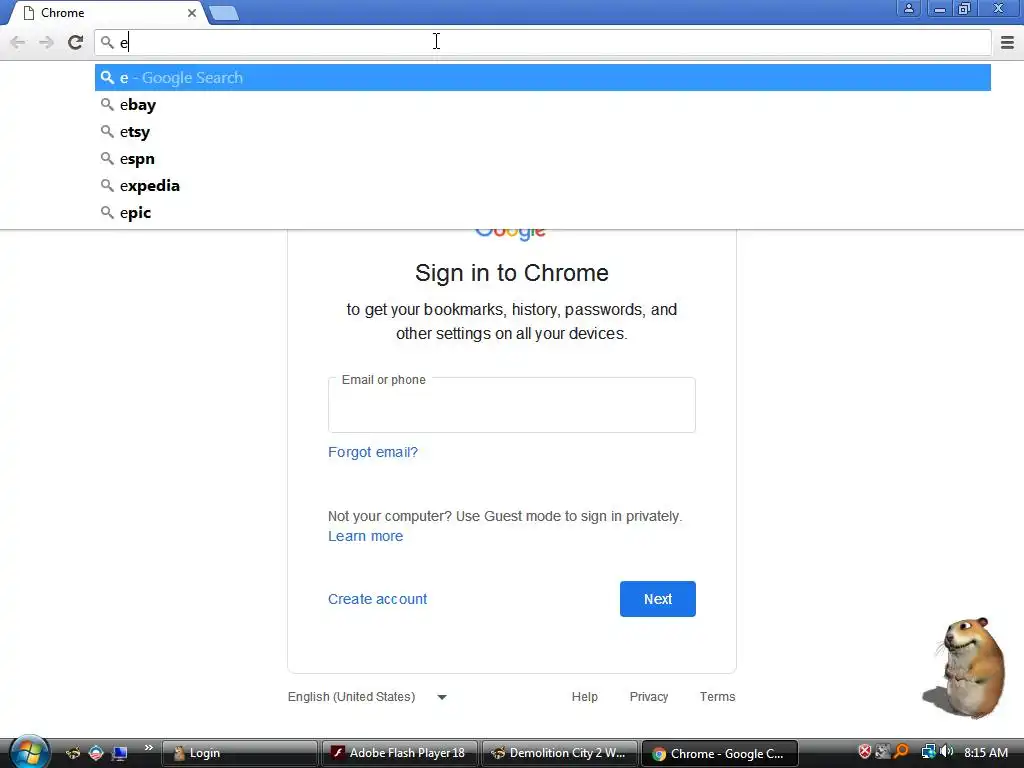
Task: Open the Terms footer link
Action: pos(717,697)
